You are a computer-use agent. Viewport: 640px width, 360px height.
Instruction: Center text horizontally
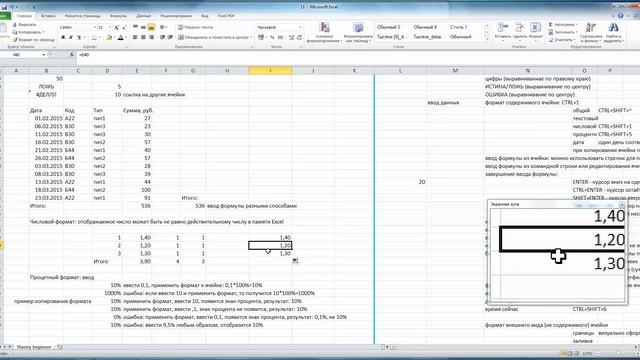click(x=143, y=37)
